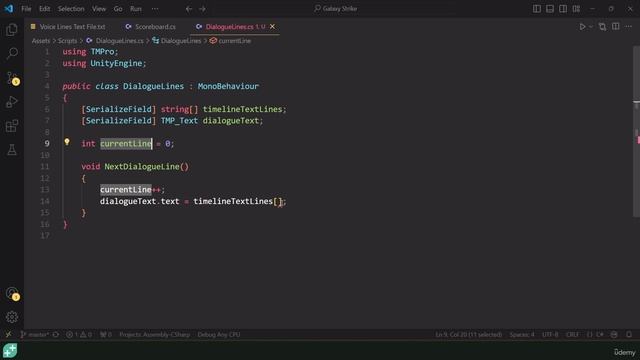Toggle the secondary side bar layout icon
The width and height of the screenshot is (640, 360).
click(x=563, y=9)
